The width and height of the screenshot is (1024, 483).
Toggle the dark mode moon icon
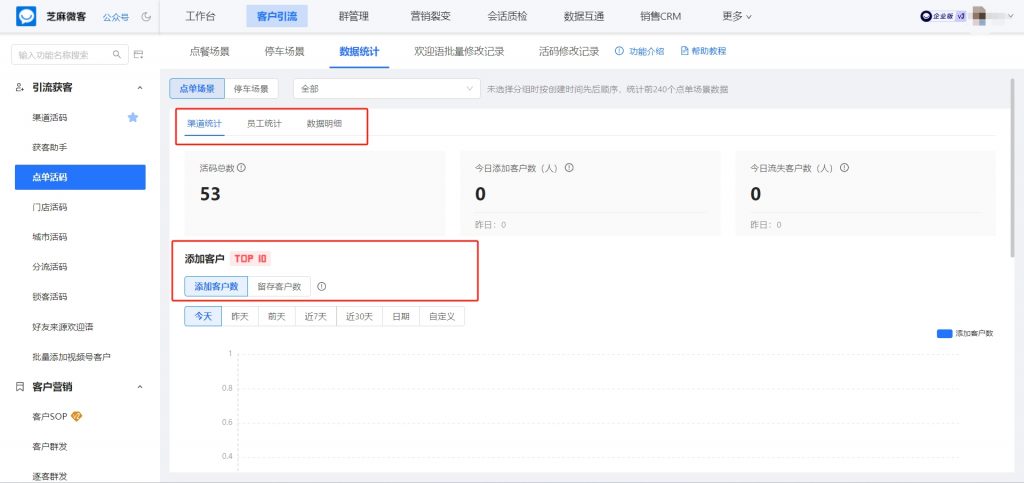146,16
